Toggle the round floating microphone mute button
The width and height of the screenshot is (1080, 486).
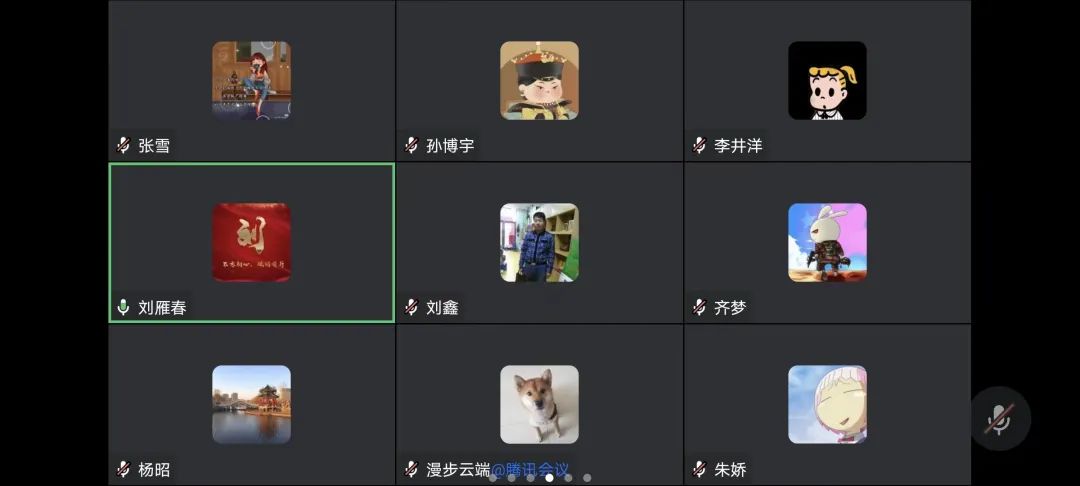[999, 419]
